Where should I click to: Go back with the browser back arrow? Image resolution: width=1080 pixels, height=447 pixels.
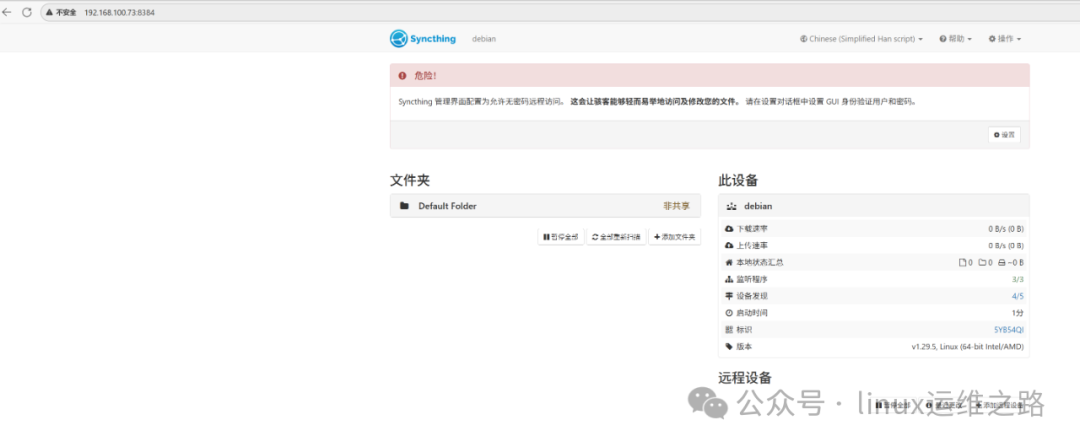click(8, 12)
